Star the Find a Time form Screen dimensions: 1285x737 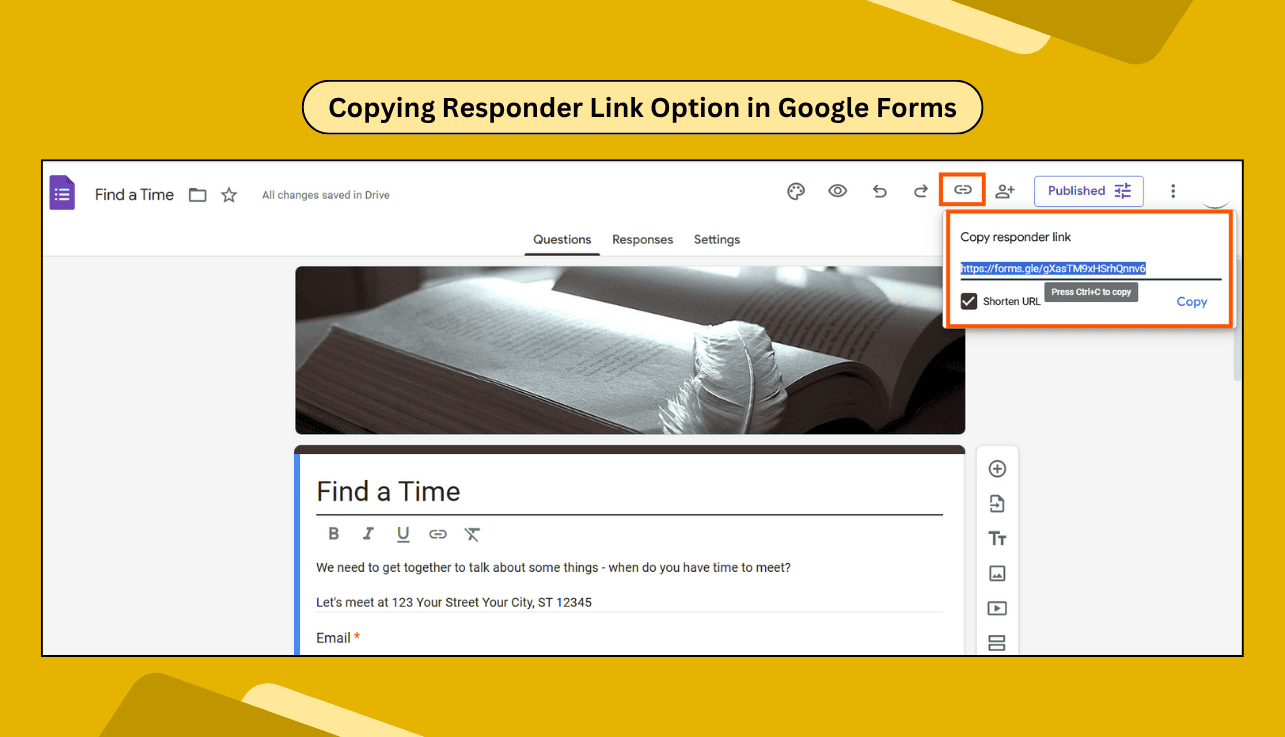point(228,194)
